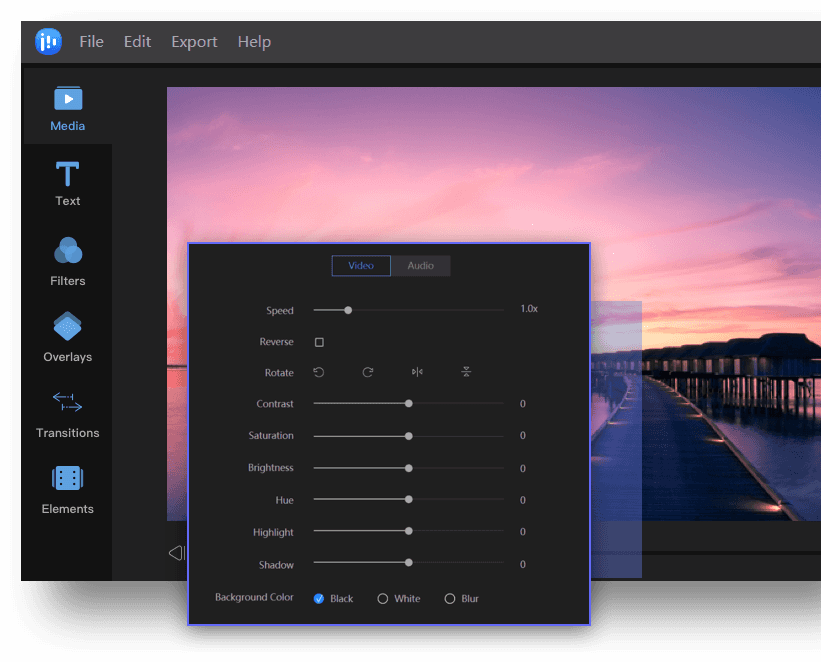
Task: Rotate video clockwise
Action: click(368, 372)
